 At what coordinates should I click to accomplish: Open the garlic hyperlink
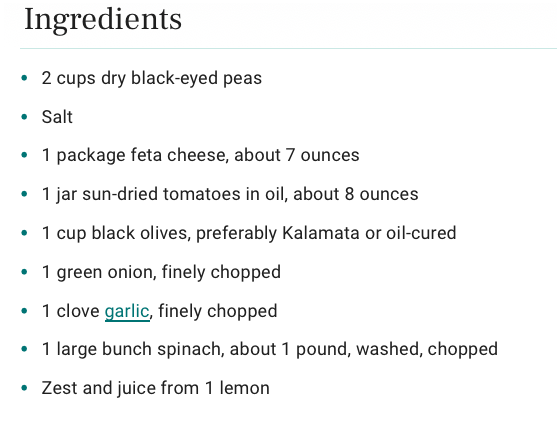(x=127, y=311)
